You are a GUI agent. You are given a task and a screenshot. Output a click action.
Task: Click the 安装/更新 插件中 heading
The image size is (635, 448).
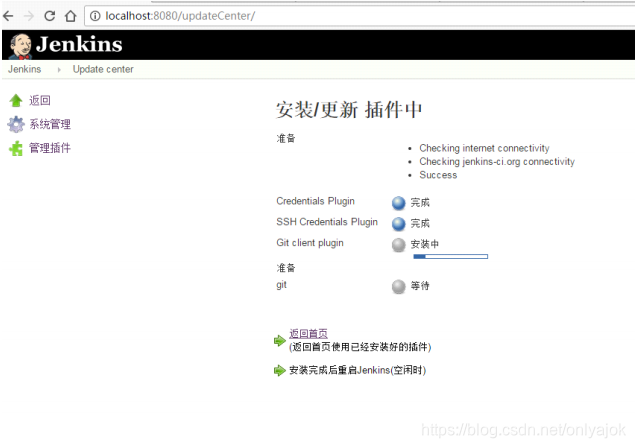pyautogui.click(x=349, y=109)
